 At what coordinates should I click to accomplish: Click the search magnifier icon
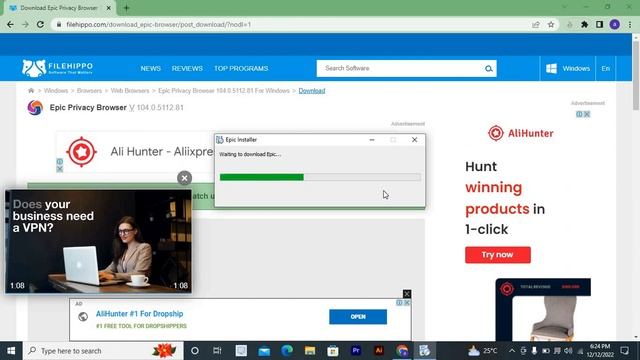click(489, 69)
